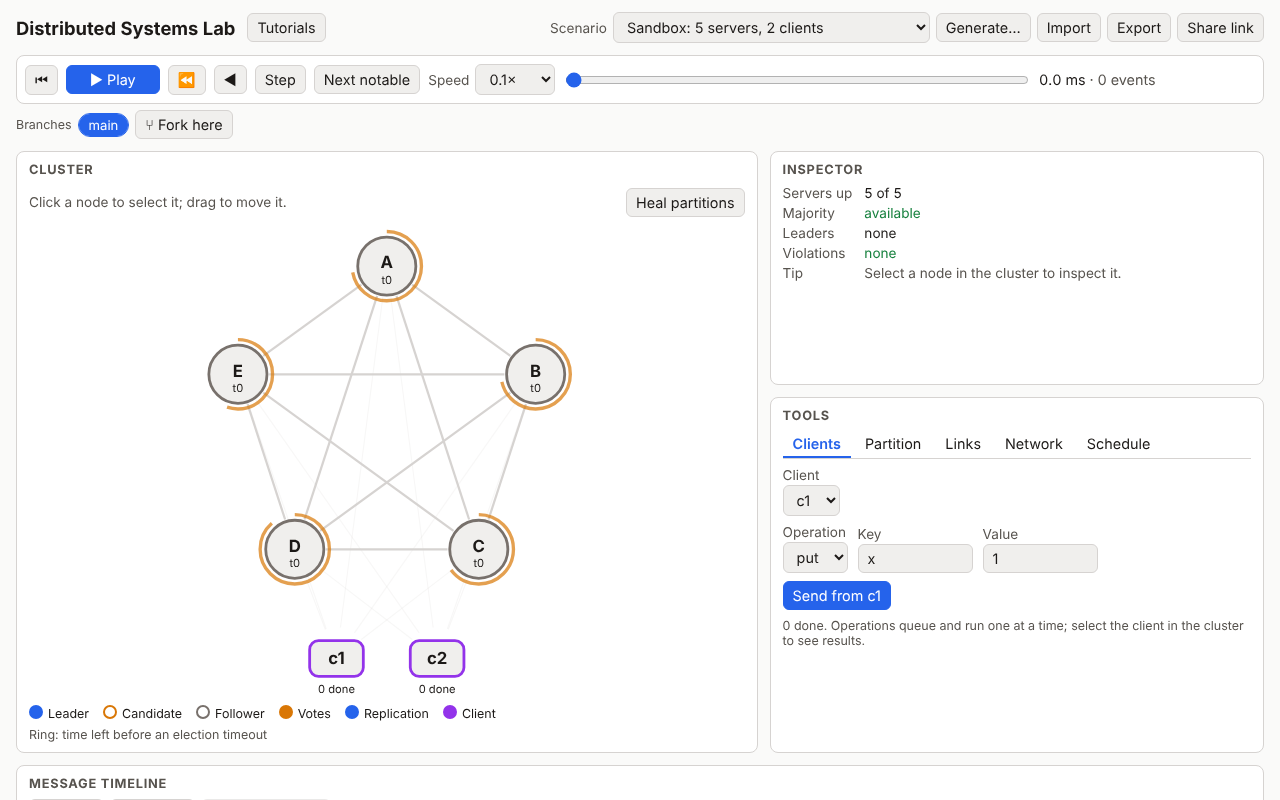1280x800 pixels.
Task: Advance one event with Step
Action: pyautogui.click(x=280, y=80)
